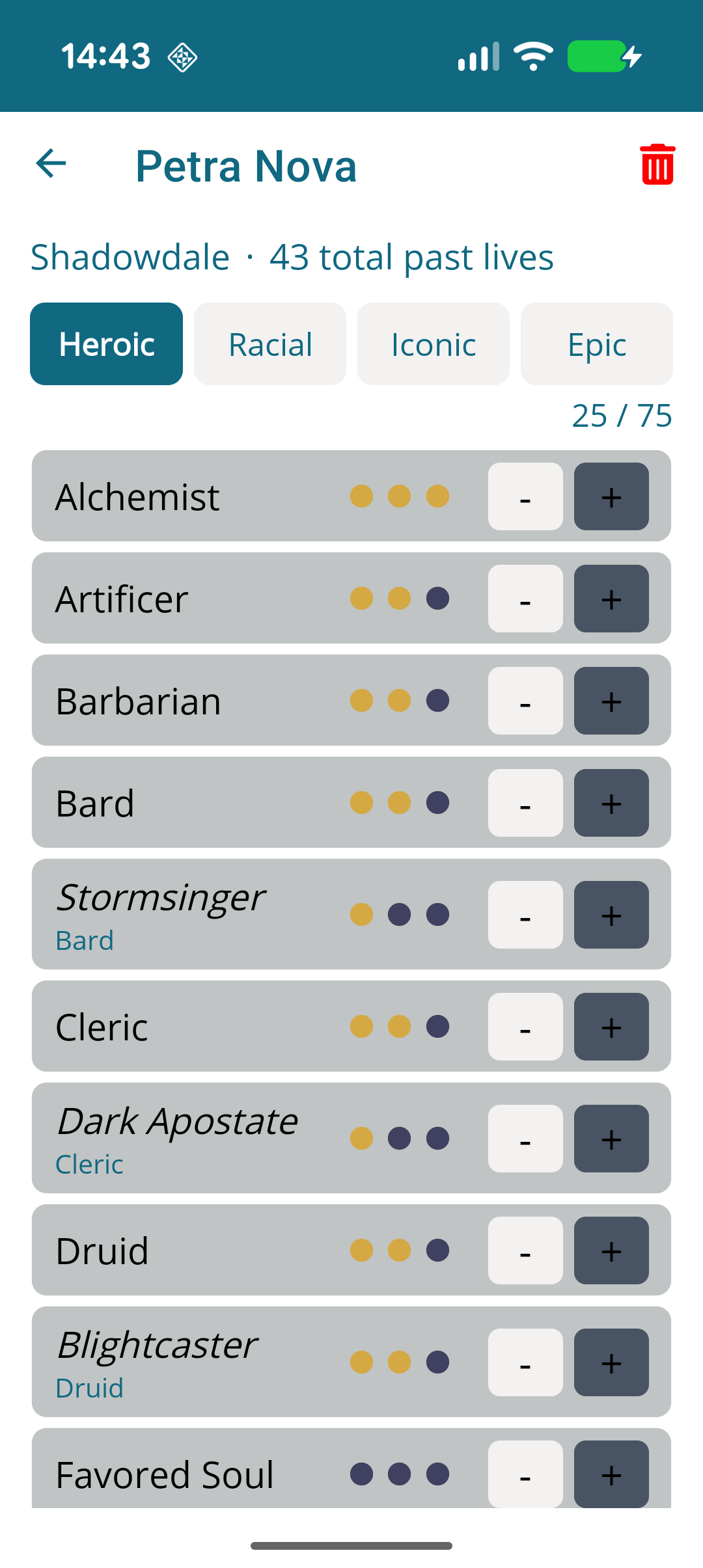Select the Epic tab
The width and height of the screenshot is (703, 1568).
(x=596, y=344)
